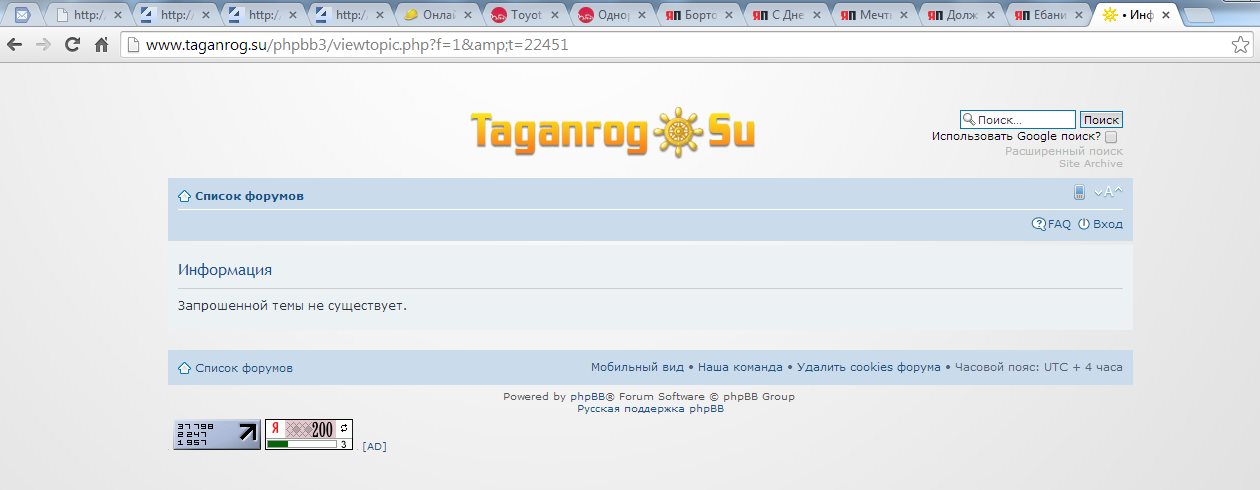
Task: Bookmark this page with the star
Action: click(x=1240, y=45)
